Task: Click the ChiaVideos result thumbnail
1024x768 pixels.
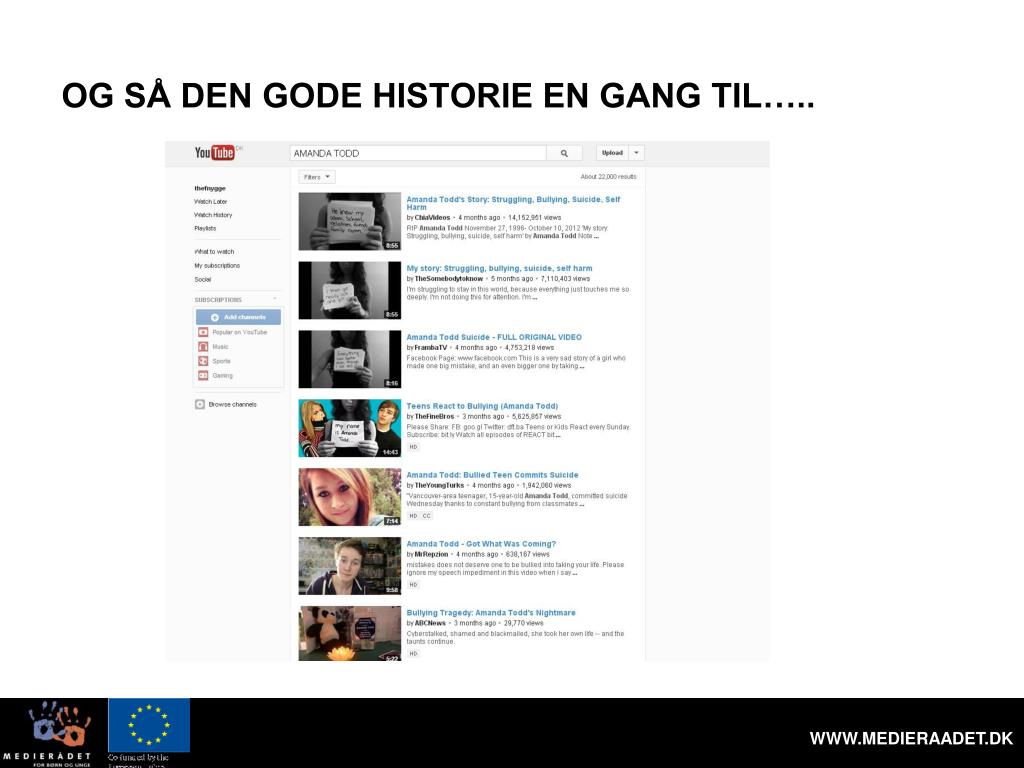Action: tap(350, 221)
